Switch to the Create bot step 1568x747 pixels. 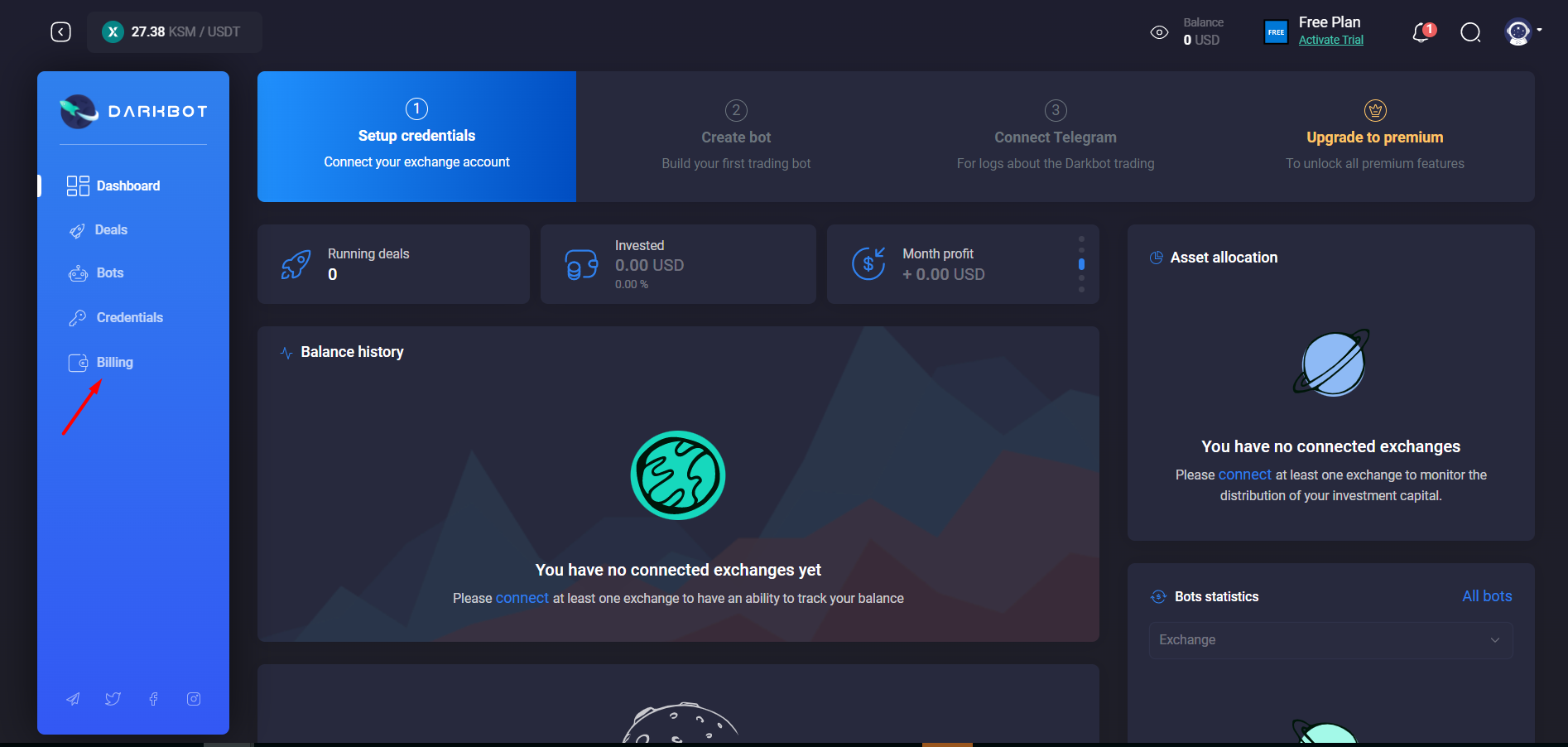coord(735,137)
